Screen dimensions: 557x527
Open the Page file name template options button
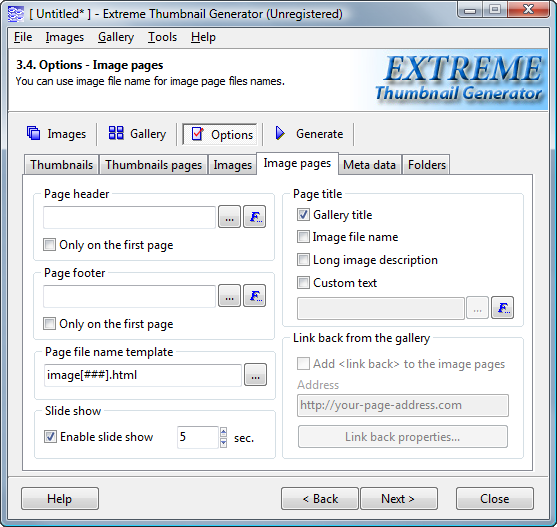(255, 375)
